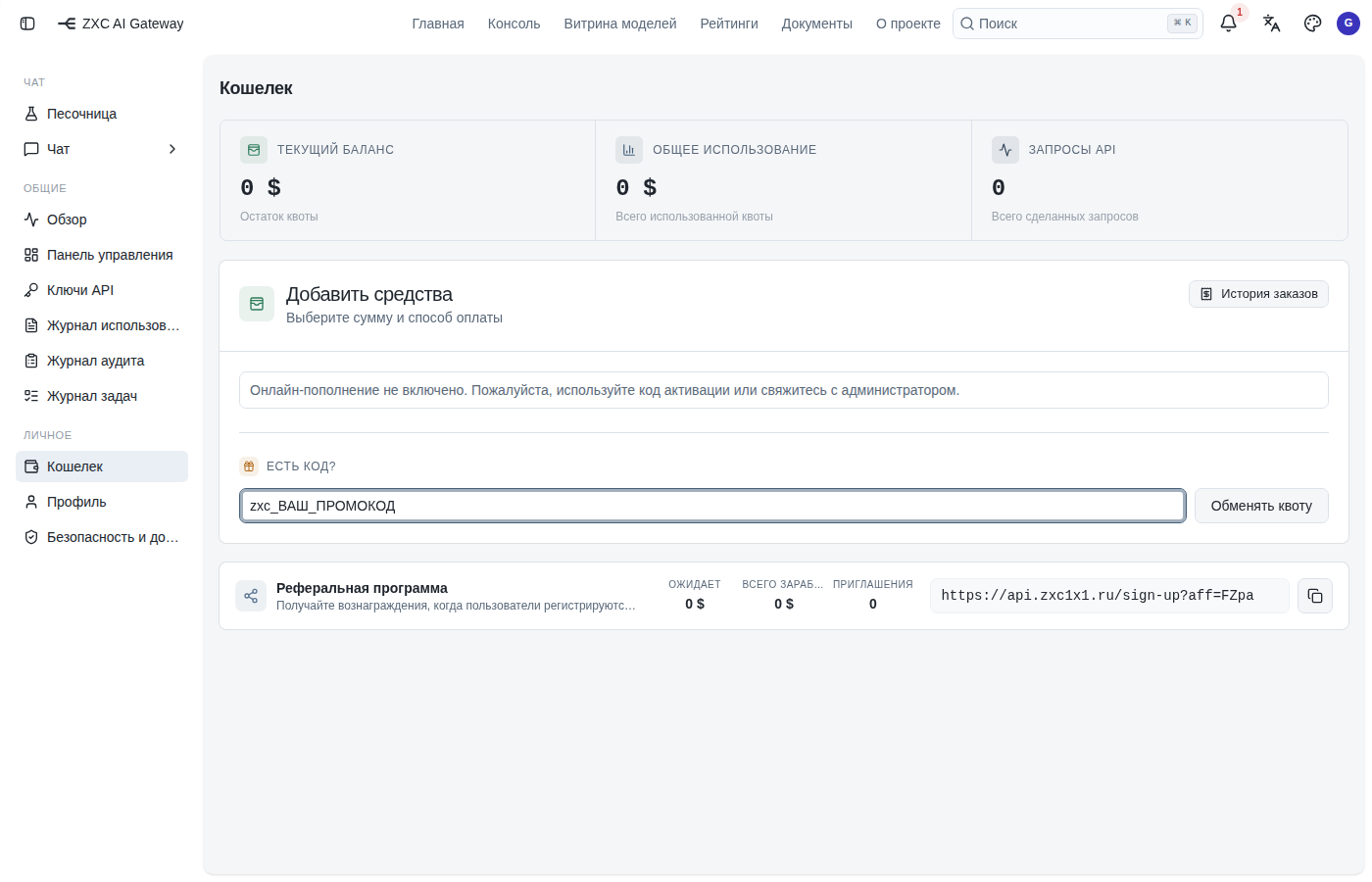1372x882 pixels.
Task: Click the Обменять квоту button
Action: (x=1261, y=506)
